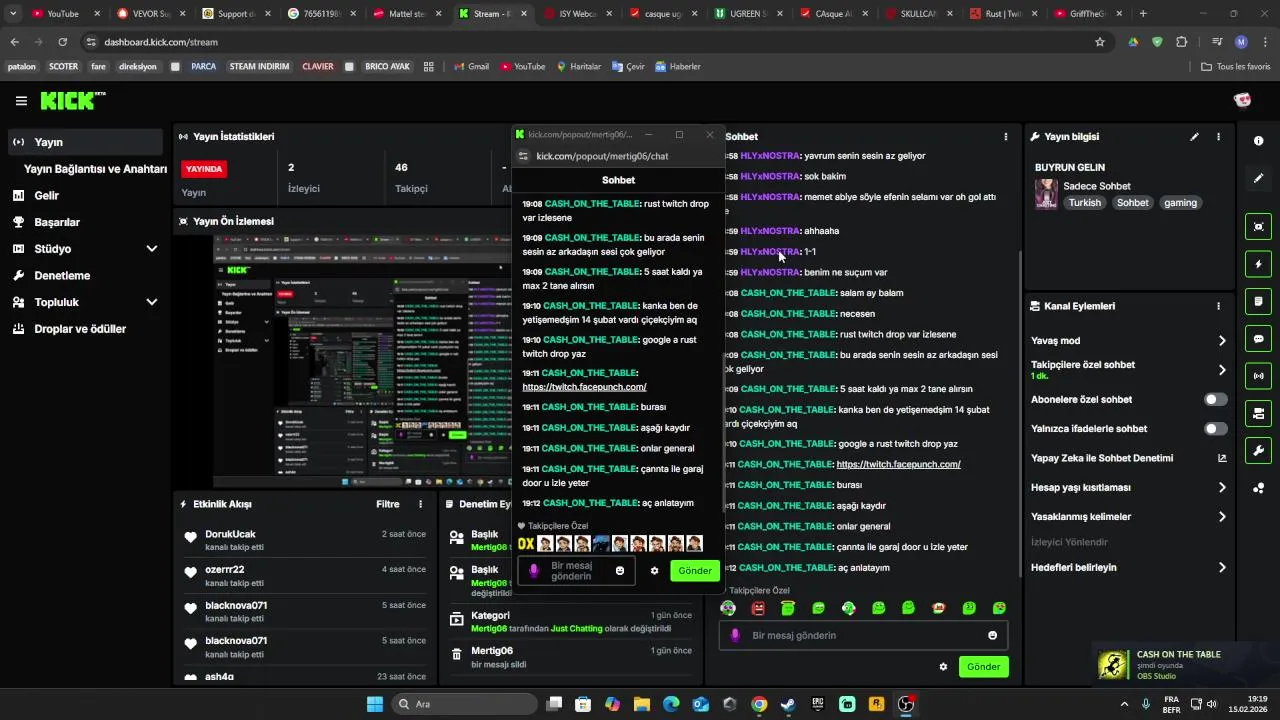Open the tab search dropdown in Chrome
This screenshot has width=1280, height=720.
click(x=13, y=14)
